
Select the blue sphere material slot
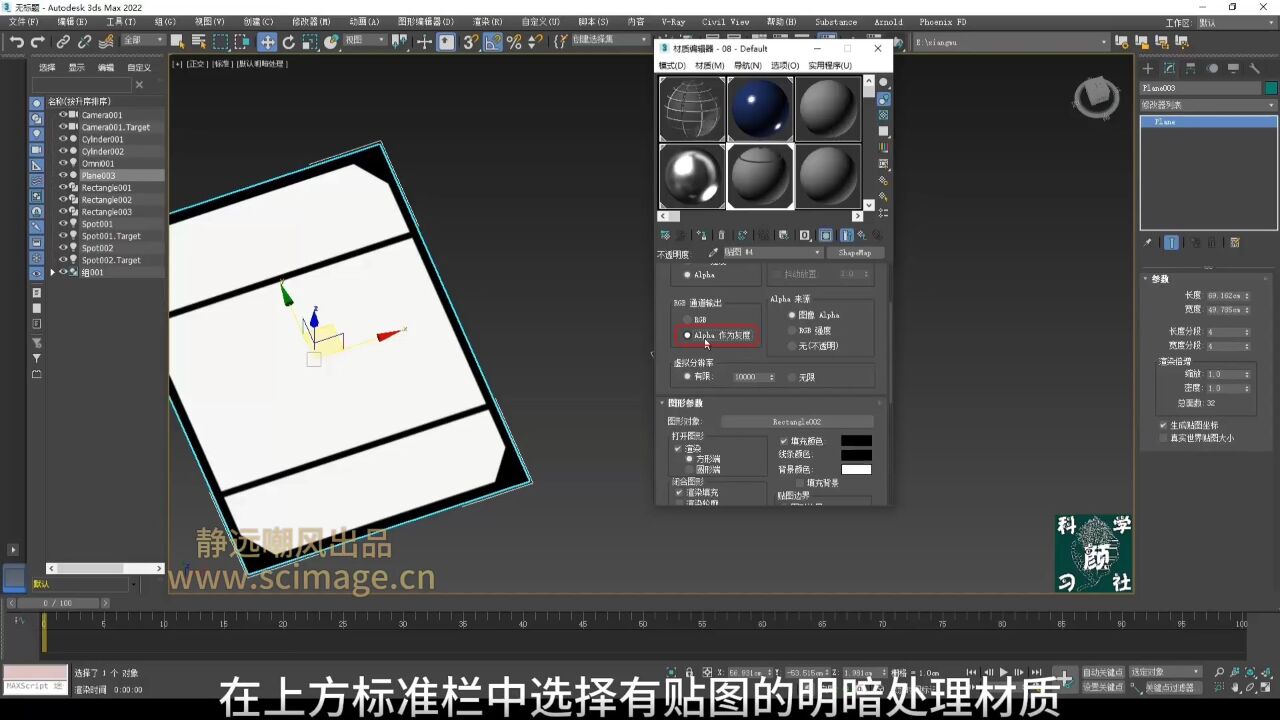[760, 109]
